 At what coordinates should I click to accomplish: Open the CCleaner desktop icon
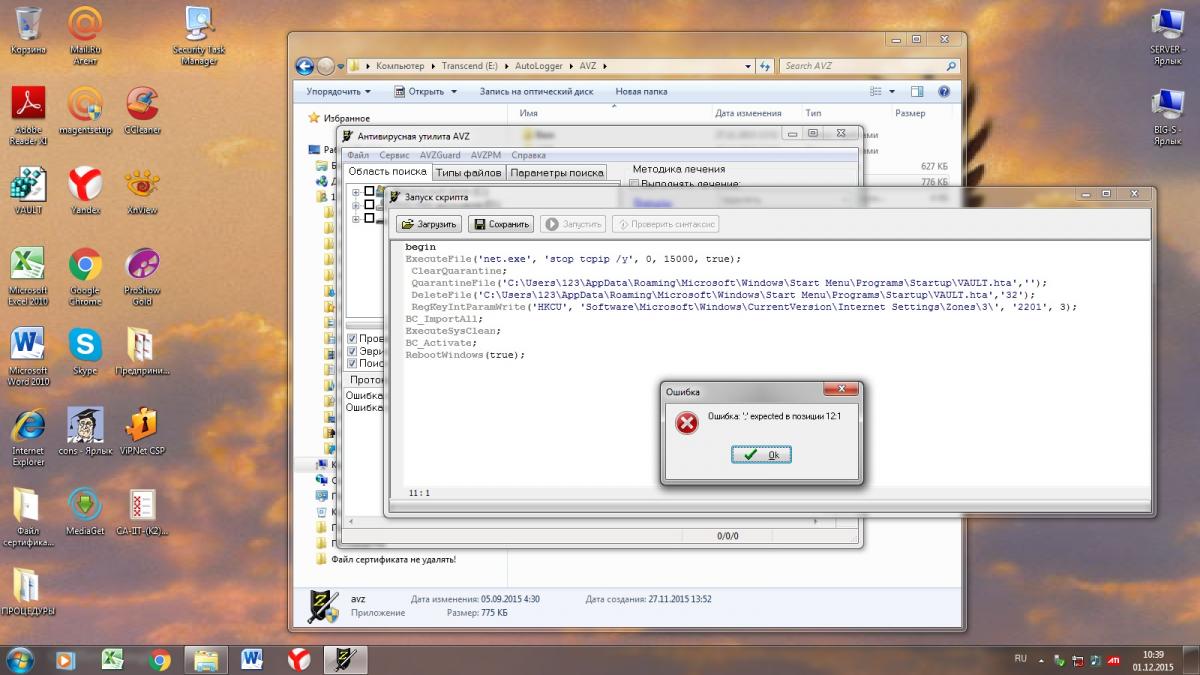point(142,110)
